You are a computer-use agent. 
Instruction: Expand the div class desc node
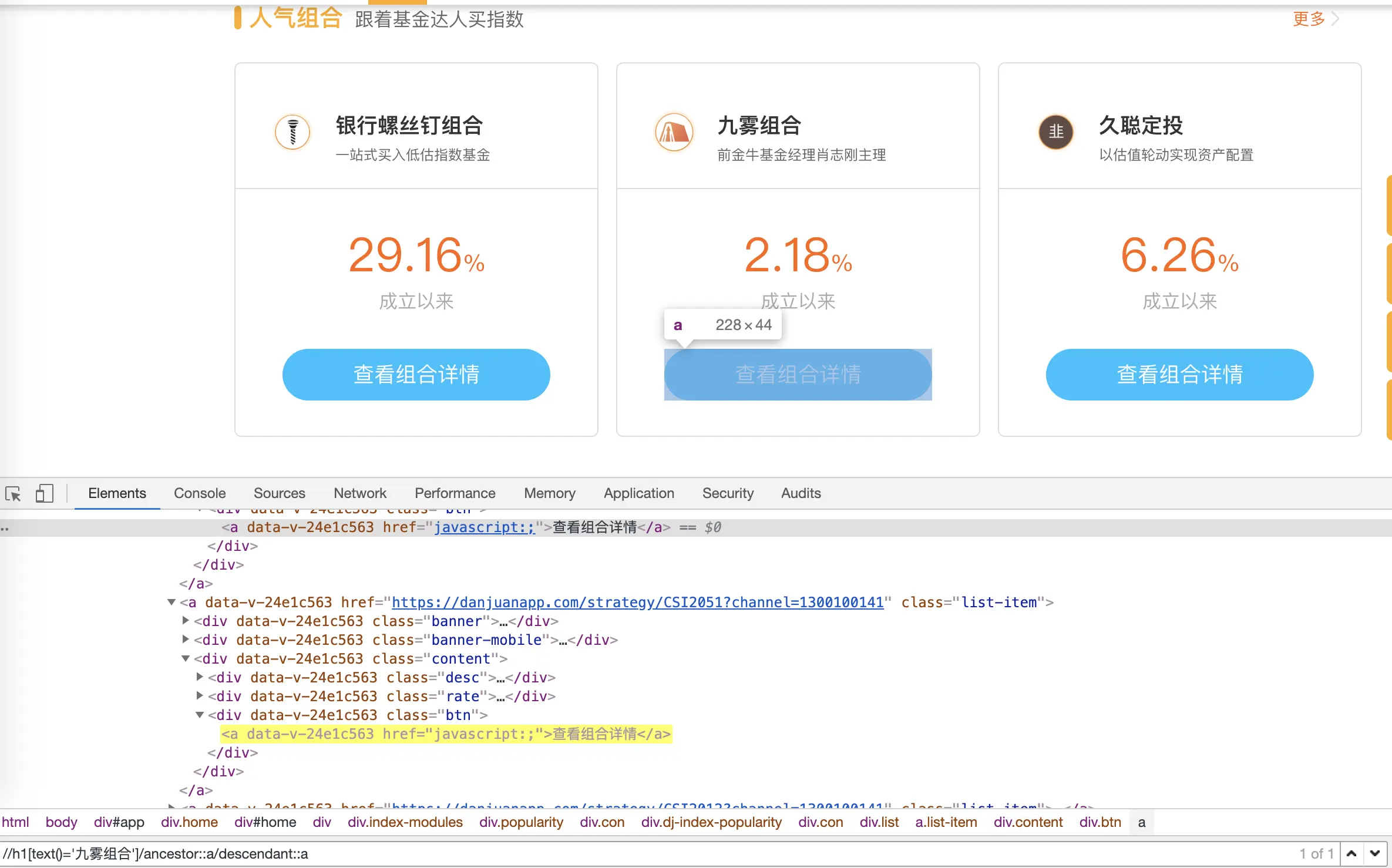tap(200, 677)
